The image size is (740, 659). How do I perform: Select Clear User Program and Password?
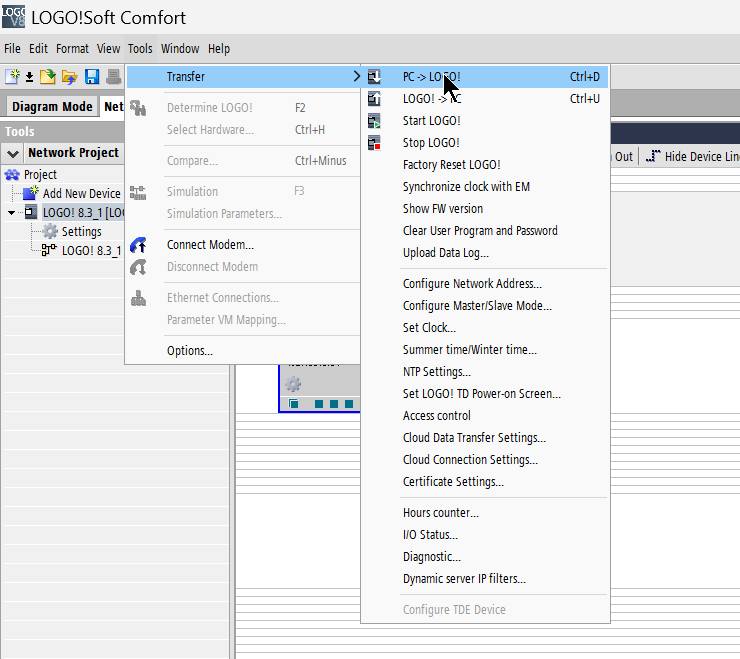pyautogui.click(x=485, y=231)
